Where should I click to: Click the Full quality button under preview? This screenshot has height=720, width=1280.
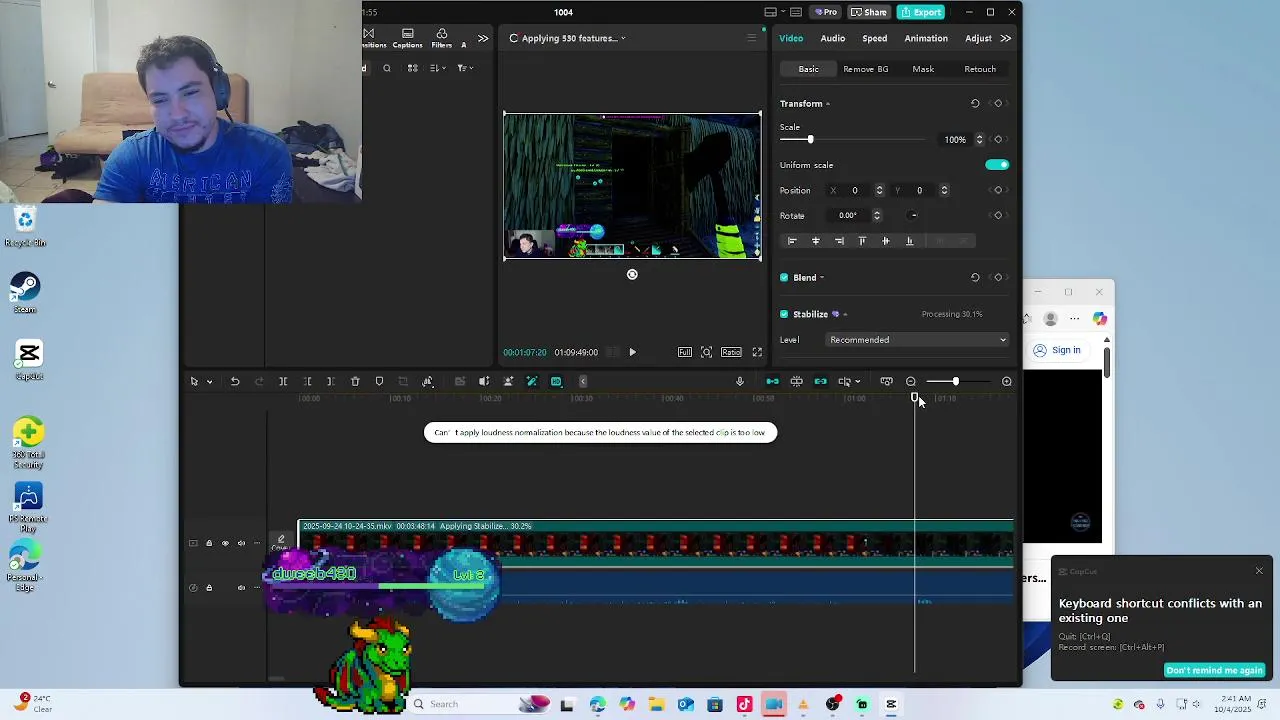(685, 352)
